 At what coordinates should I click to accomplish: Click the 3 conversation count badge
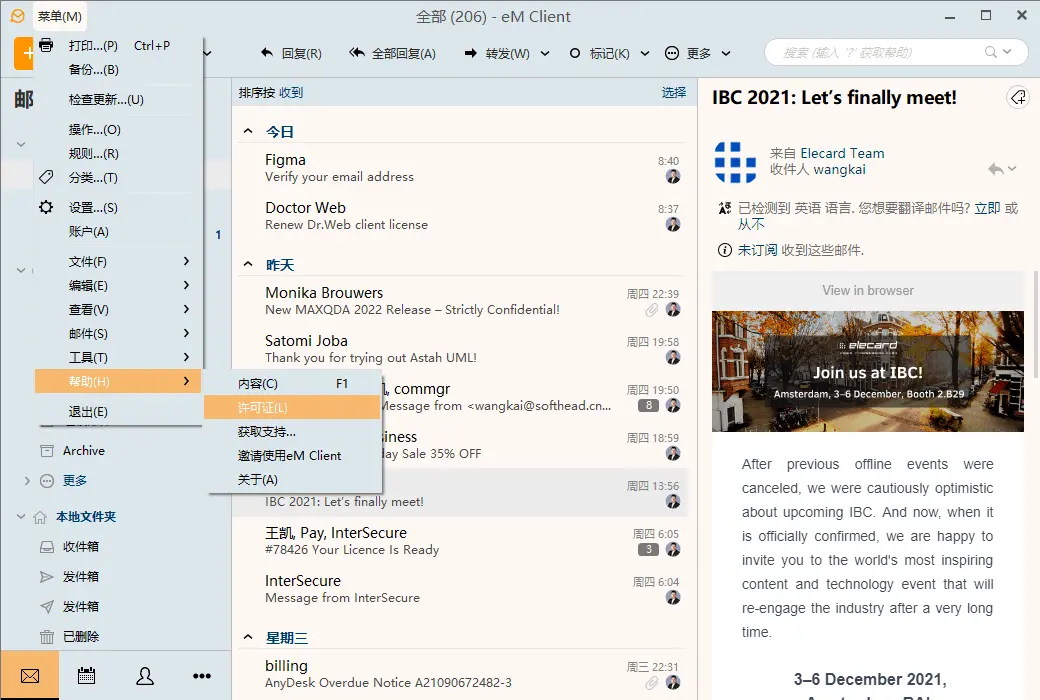pyautogui.click(x=648, y=549)
